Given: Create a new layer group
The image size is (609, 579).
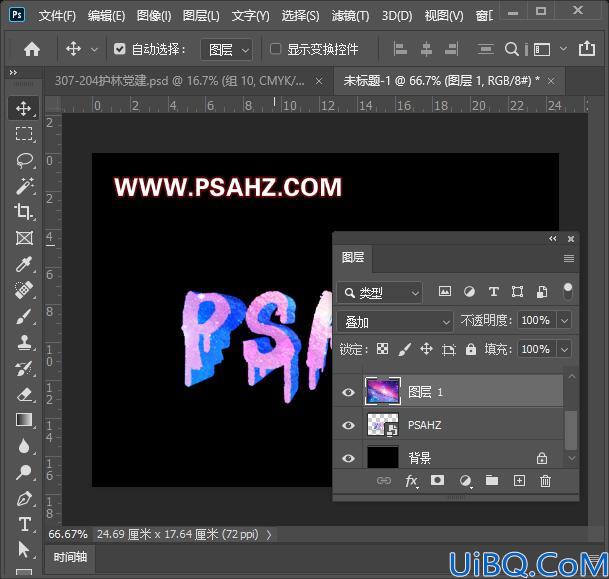Looking at the screenshot, I should tap(492, 480).
